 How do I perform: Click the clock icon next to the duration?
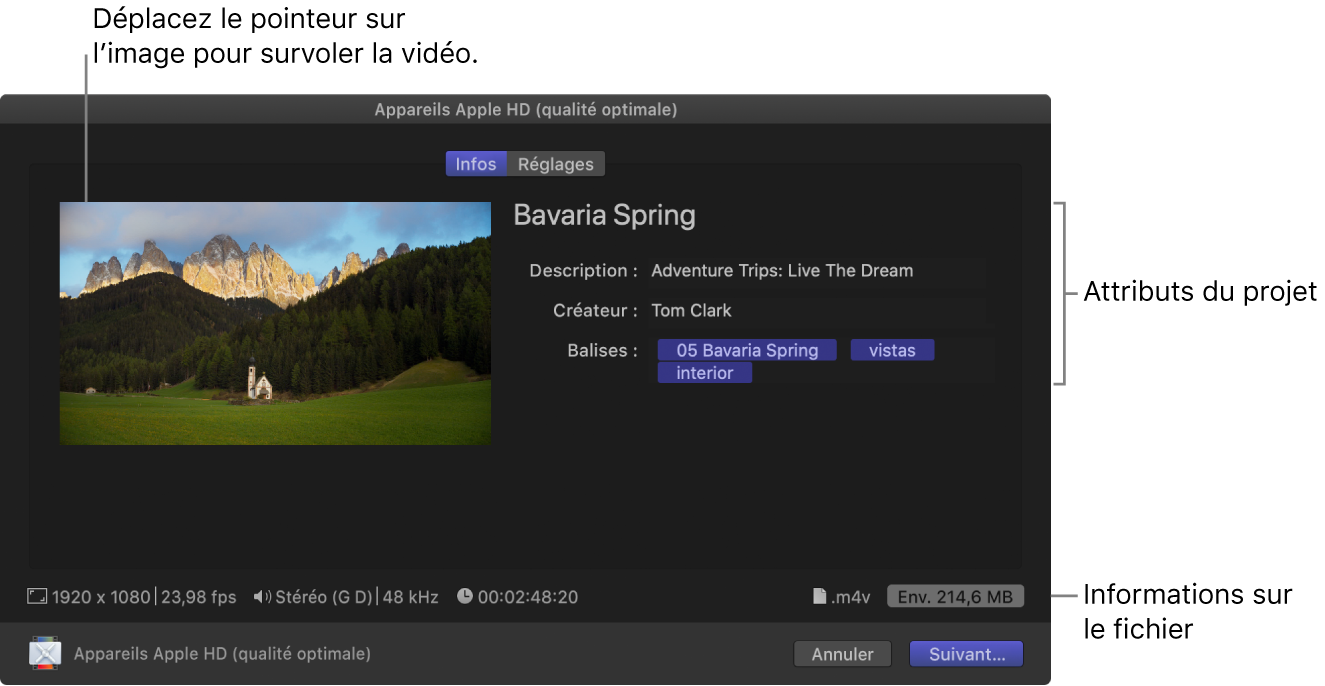[x=465, y=597]
